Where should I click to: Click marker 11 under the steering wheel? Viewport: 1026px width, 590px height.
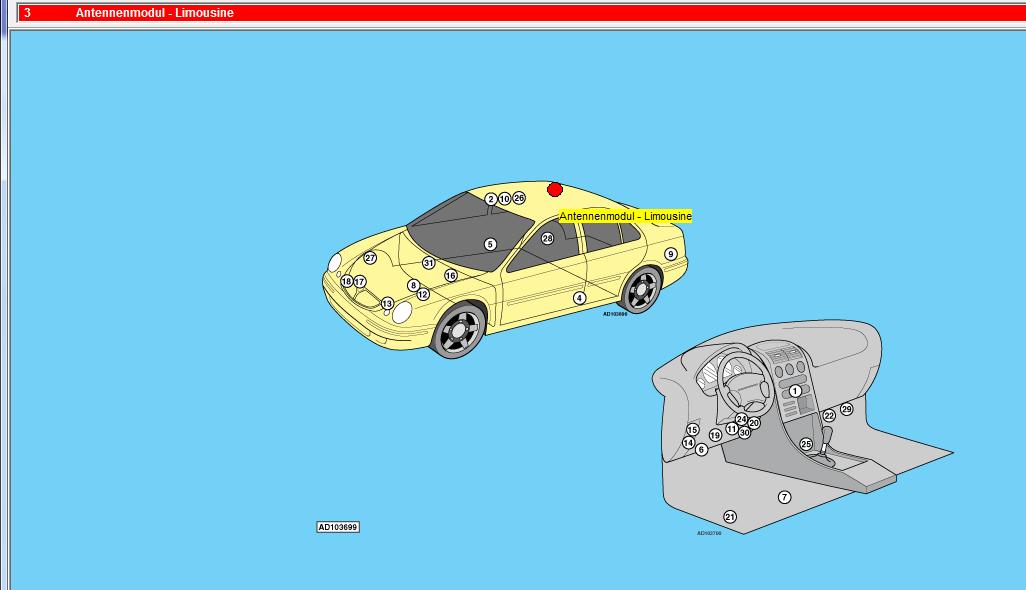[x=732, y=429]
